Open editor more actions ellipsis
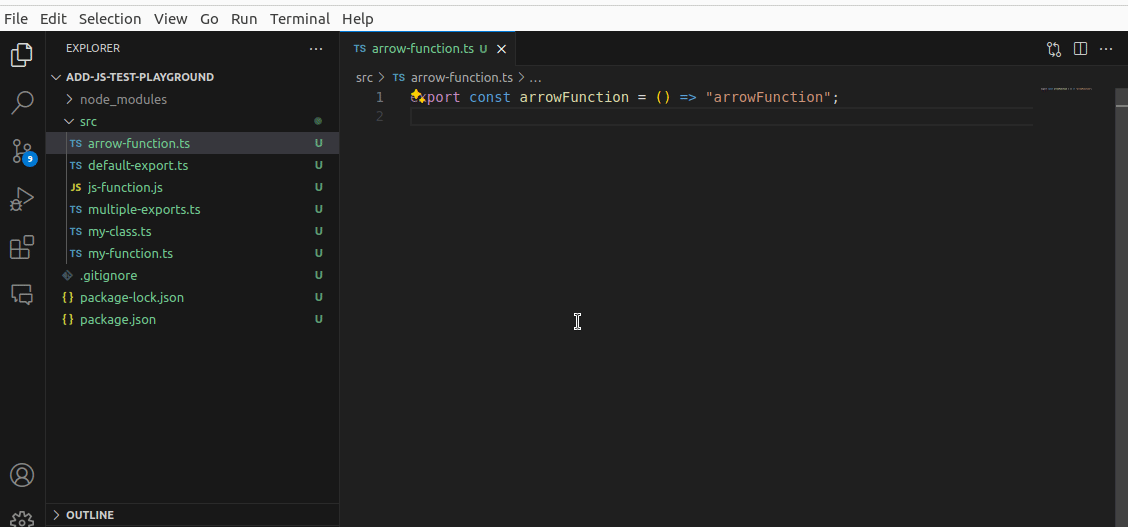1128x527 pixels. tap(1106, 49)
